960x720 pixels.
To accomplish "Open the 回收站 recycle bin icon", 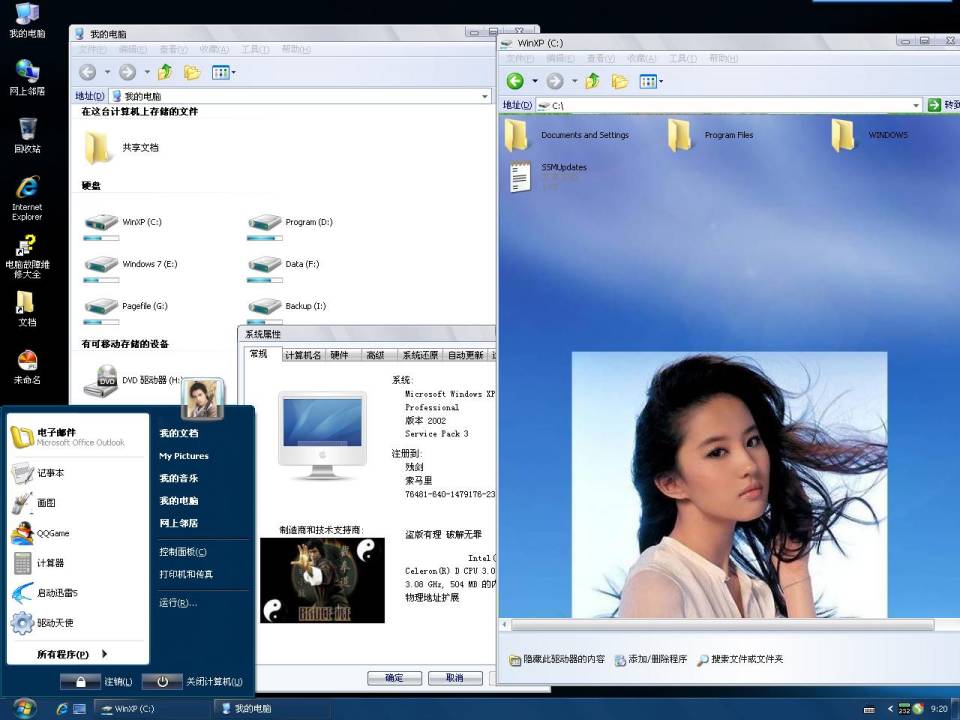I will 27,136.
